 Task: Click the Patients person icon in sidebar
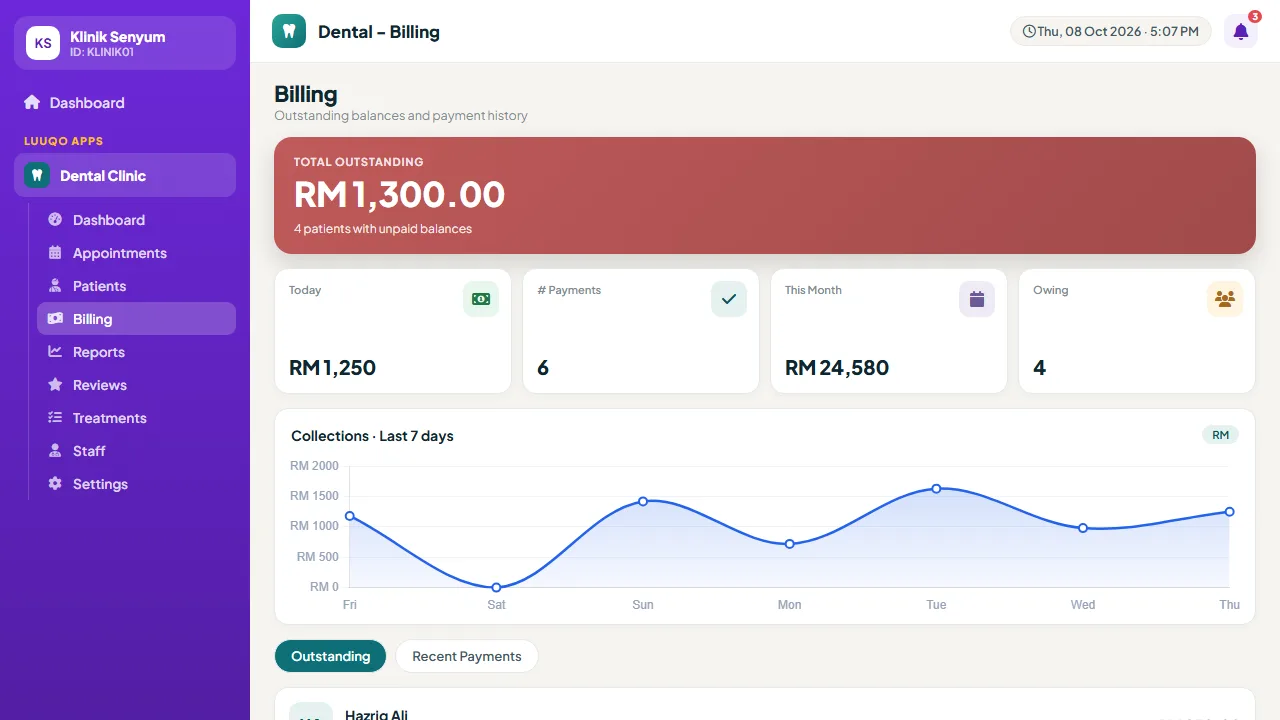(55, 286)
